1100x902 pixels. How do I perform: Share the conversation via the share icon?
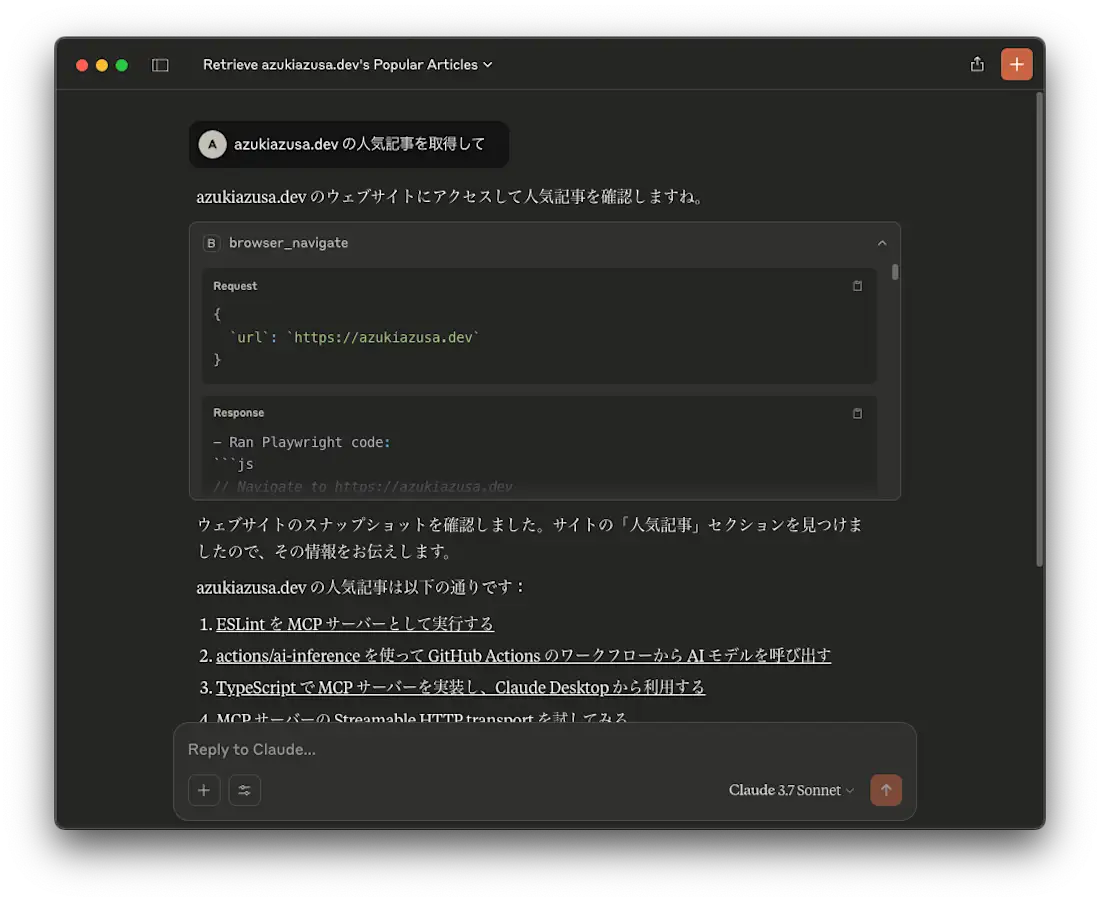click(977, 63)
